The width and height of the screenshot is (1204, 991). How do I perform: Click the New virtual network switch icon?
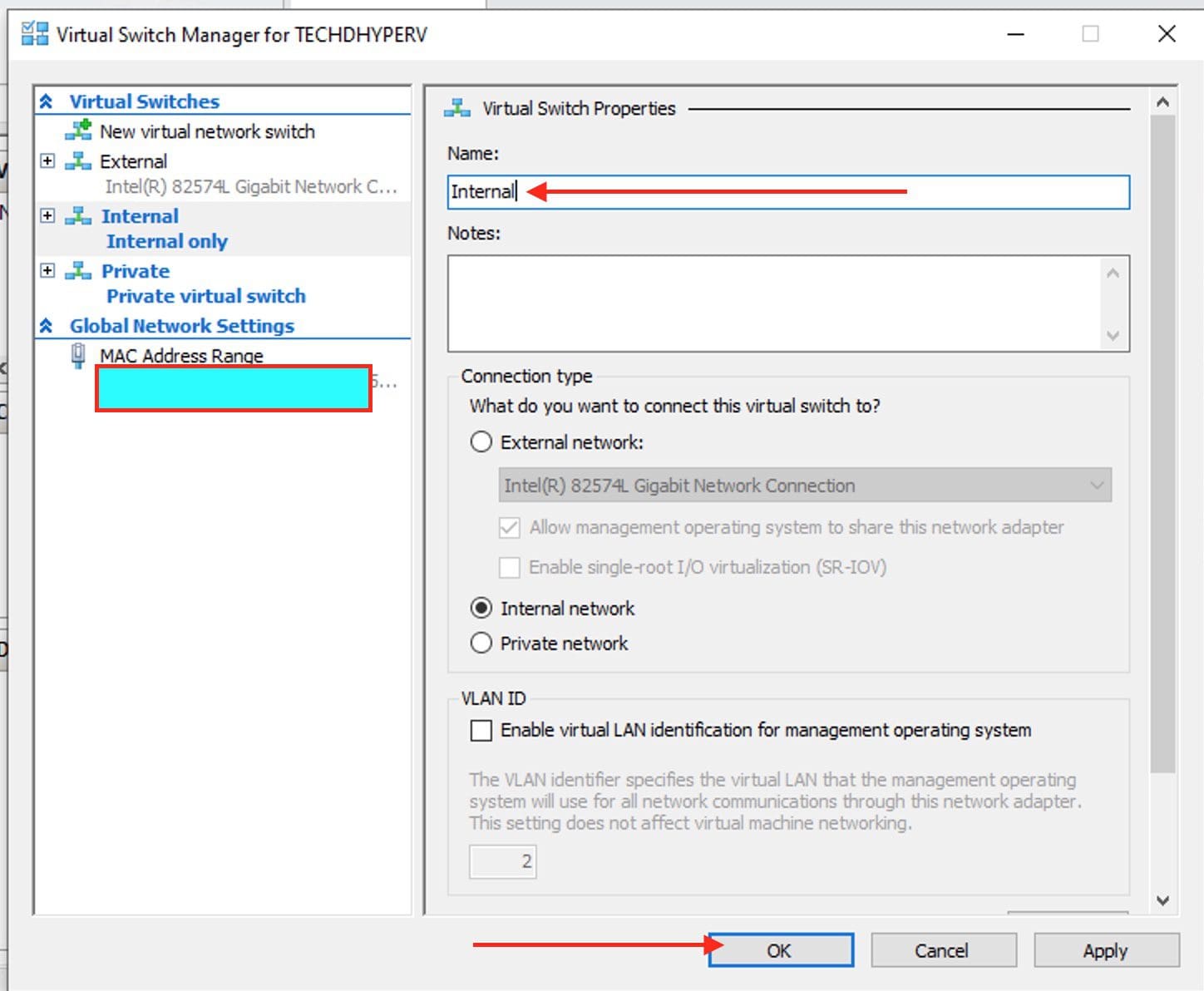click(x=78, y=131)
